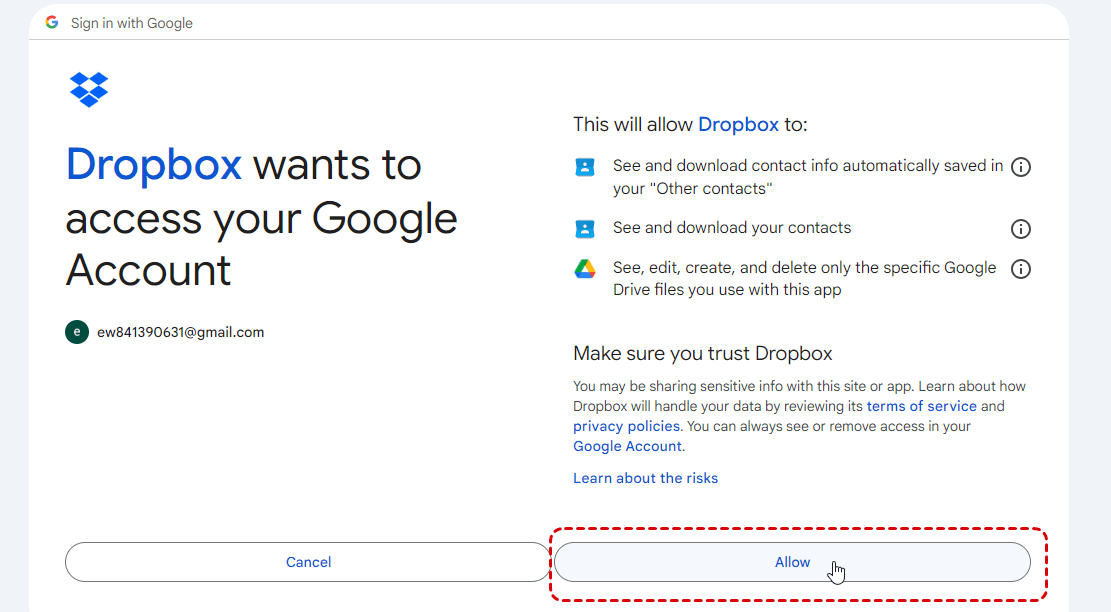
Task: Click the email ew841390631@gmail.com
Action: pos(181,332)
